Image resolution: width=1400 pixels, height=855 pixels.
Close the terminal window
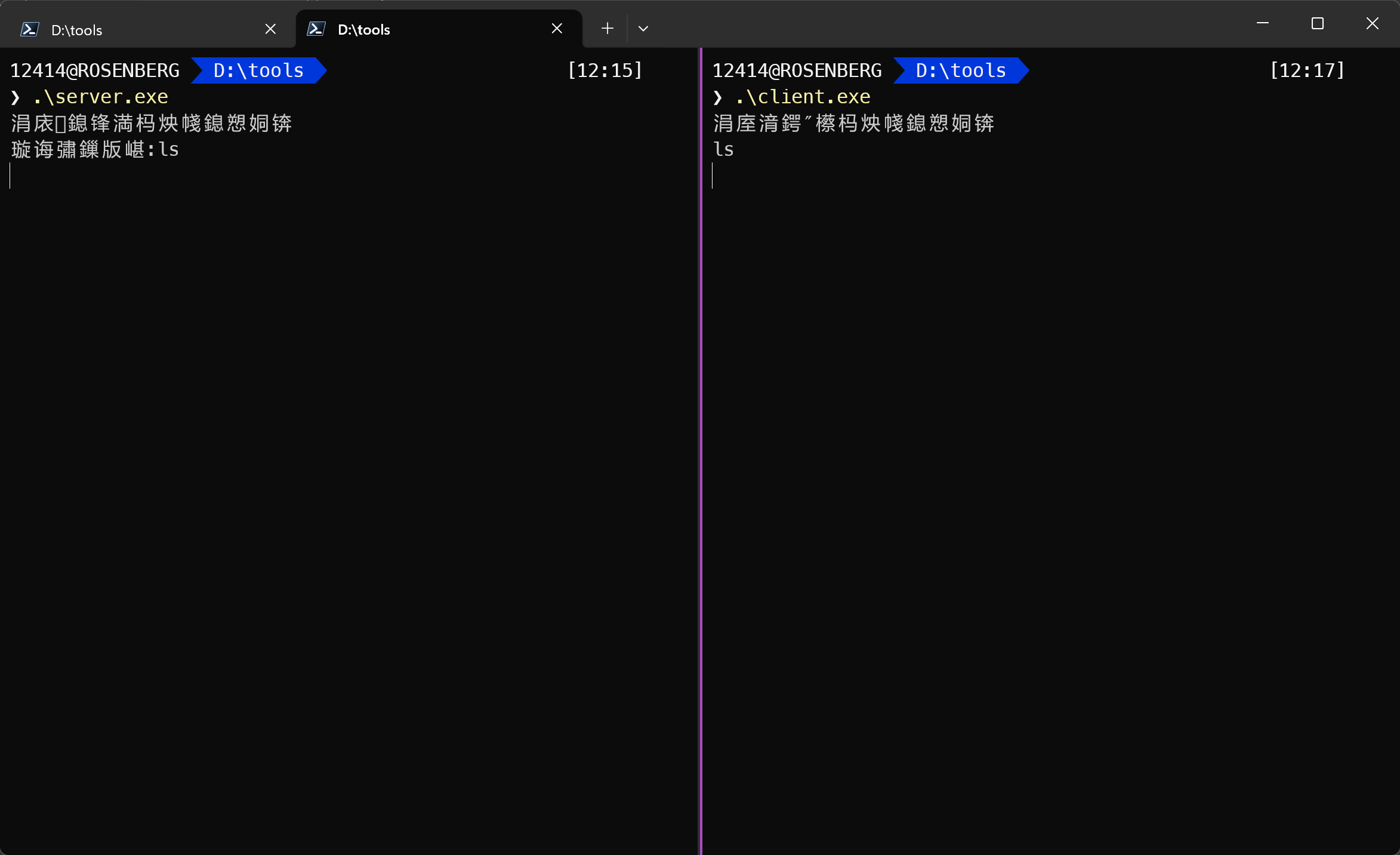click(x=1372, y=23)
